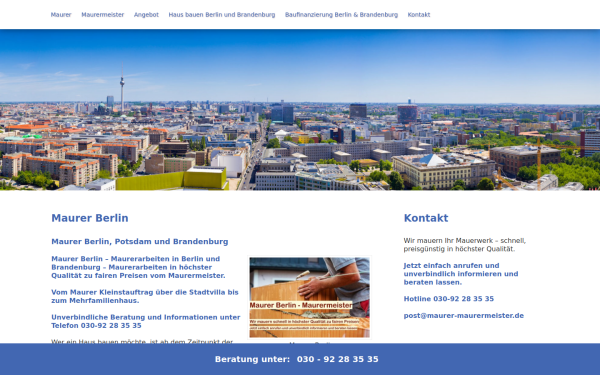Open the Maurer Berlin - Maurermeister photo
The height and width of the screenshot is (375, 600).
pos(310,297)
